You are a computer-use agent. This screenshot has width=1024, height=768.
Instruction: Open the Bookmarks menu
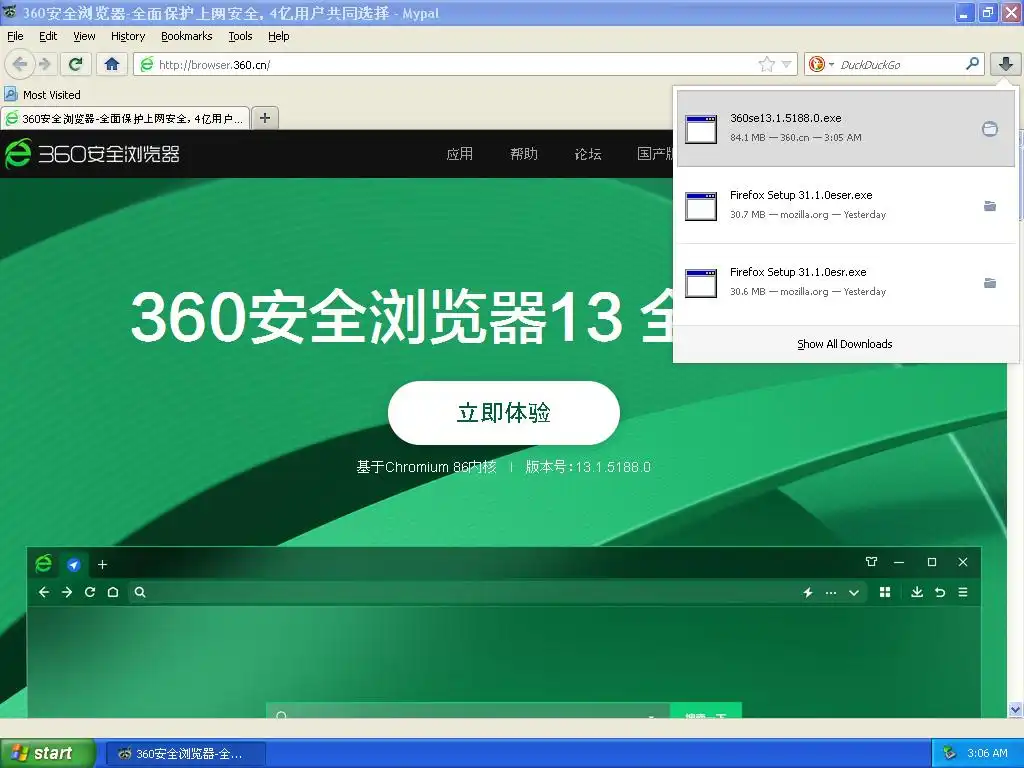coord(186,36)
